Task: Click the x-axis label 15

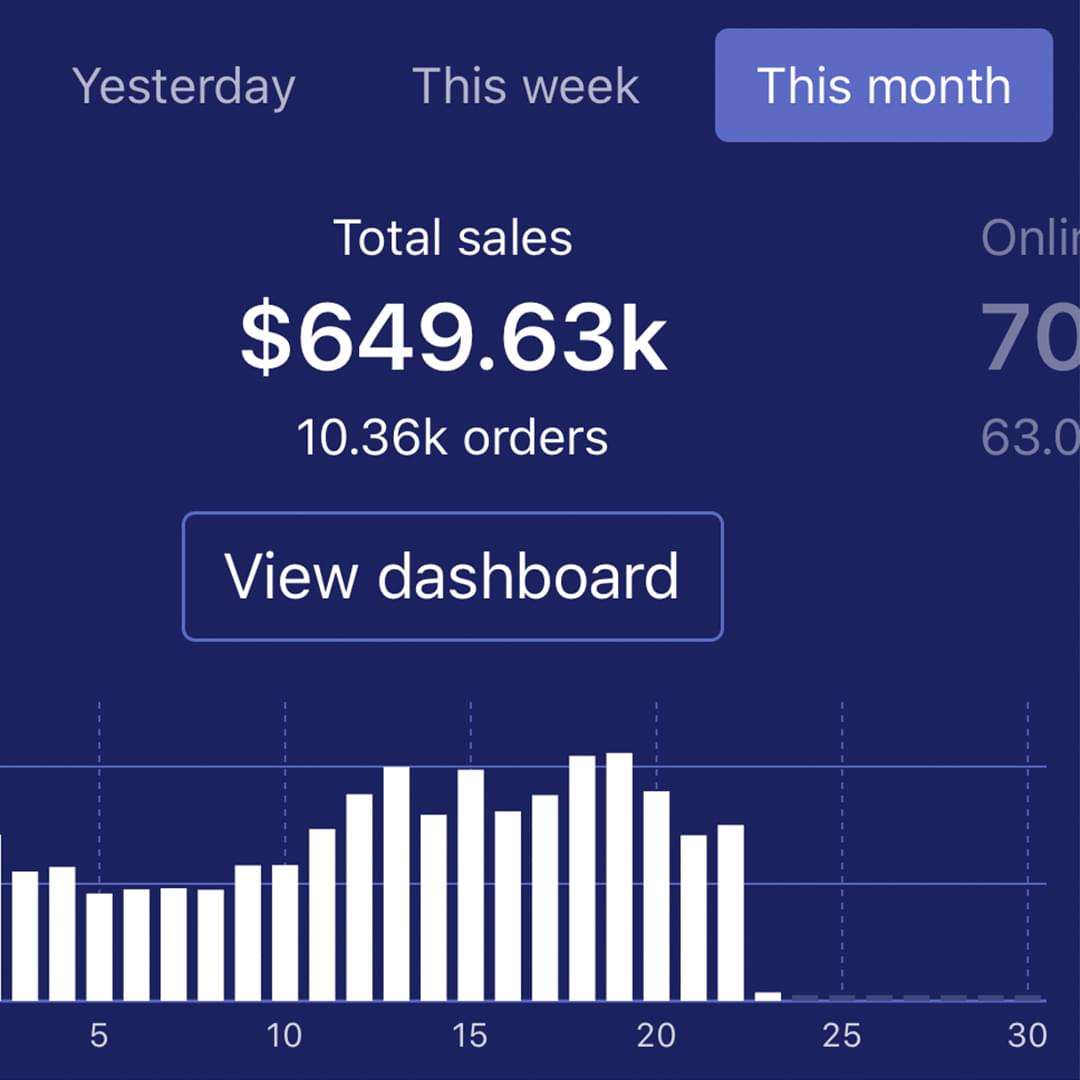Action: [470, 1035]
